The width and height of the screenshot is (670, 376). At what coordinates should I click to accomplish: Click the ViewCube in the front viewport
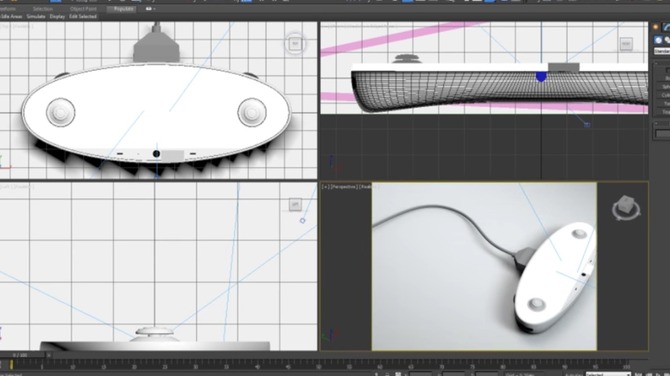(626, 44)
